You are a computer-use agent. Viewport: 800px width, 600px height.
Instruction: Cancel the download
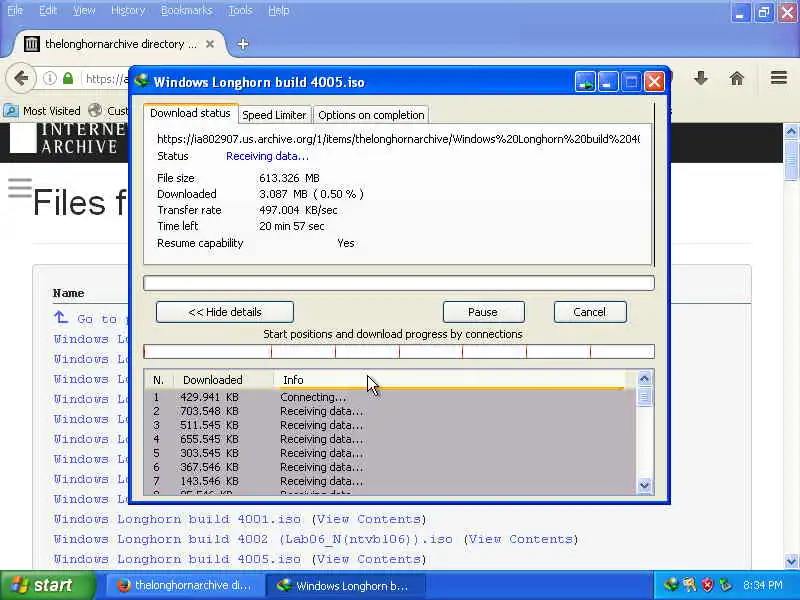(590, 312)
